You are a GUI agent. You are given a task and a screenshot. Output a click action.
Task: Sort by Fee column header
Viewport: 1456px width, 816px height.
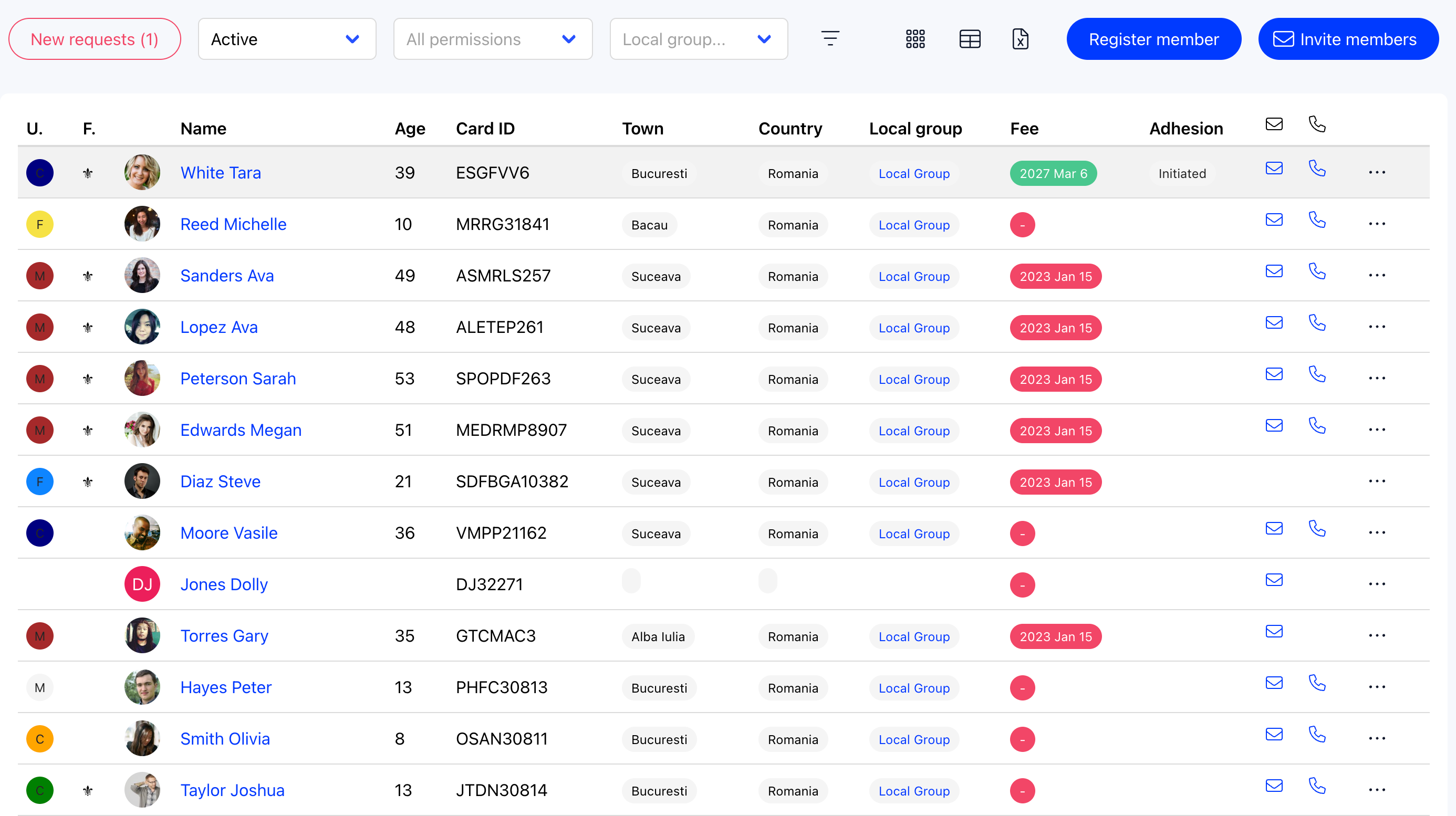(1024, 129)
